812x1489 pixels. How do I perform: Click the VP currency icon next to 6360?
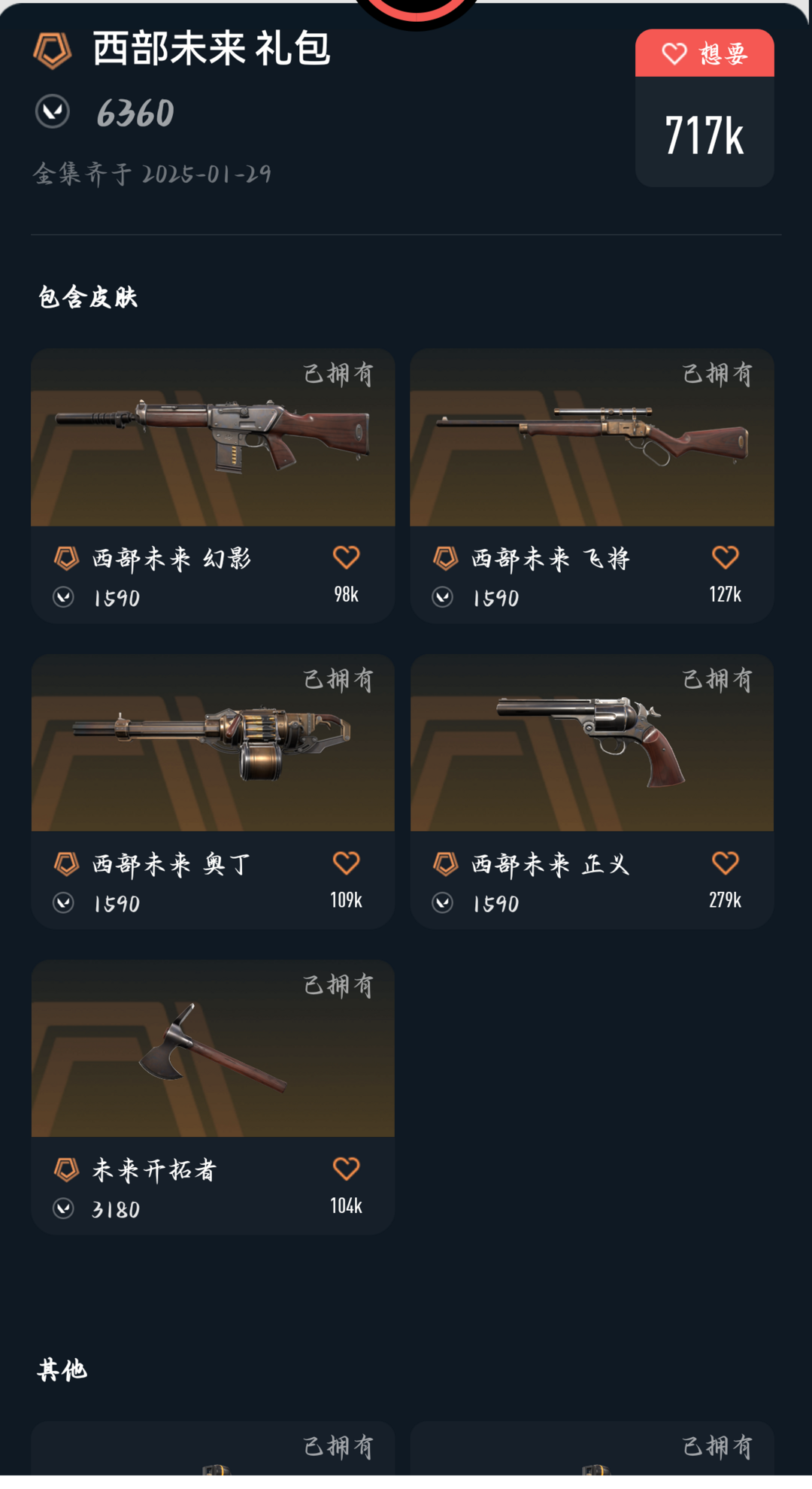point(53,112)
